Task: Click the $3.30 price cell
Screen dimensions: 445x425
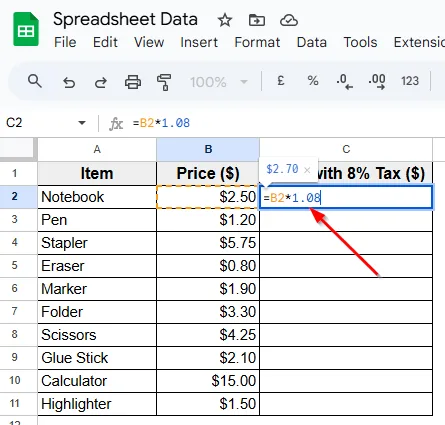Action: click(208, 312)
